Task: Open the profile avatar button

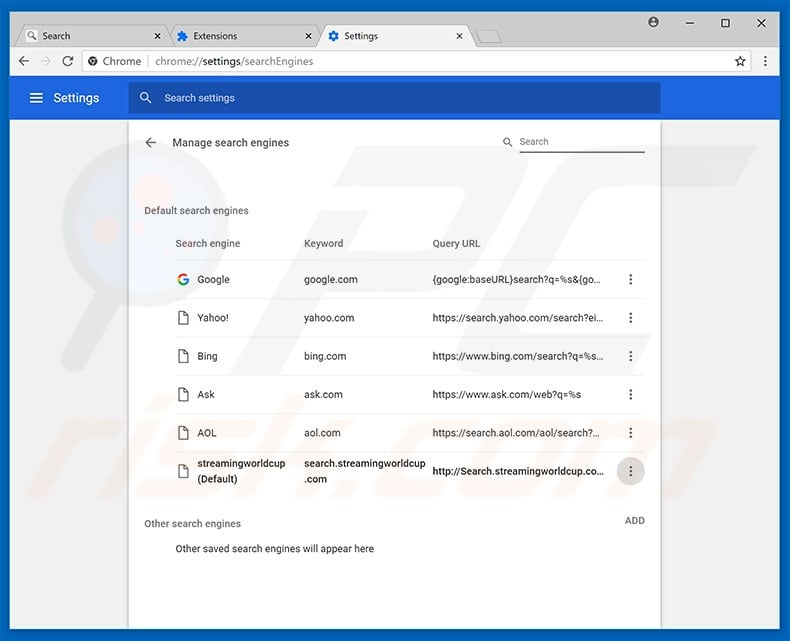Action: coord(653,22)
